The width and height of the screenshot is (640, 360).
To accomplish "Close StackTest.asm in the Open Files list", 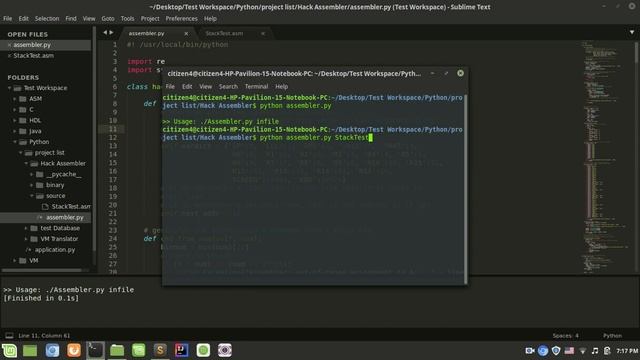I will pos(9,56).
